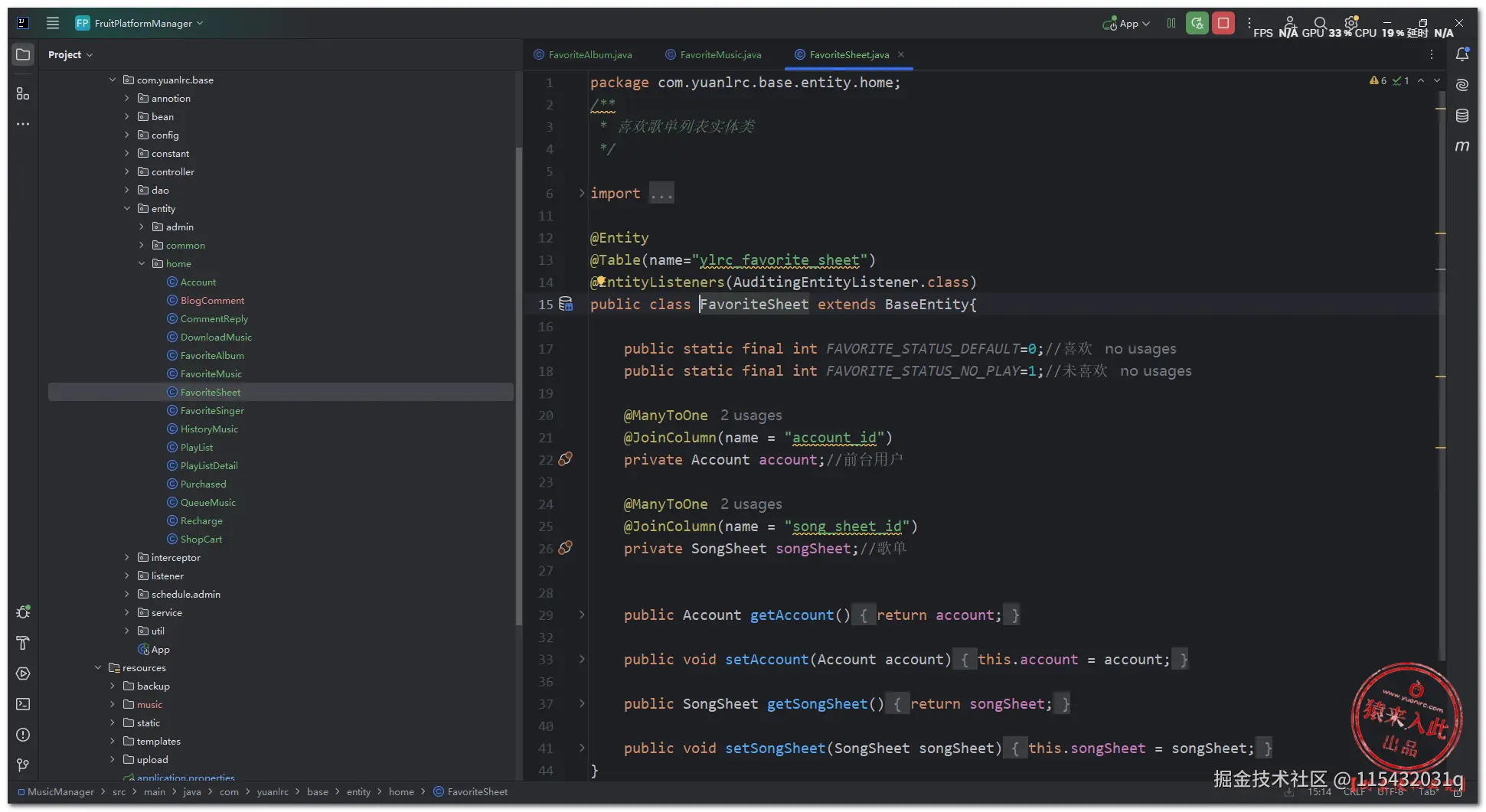Click the entity breadcrumb segment

point(358,792)
